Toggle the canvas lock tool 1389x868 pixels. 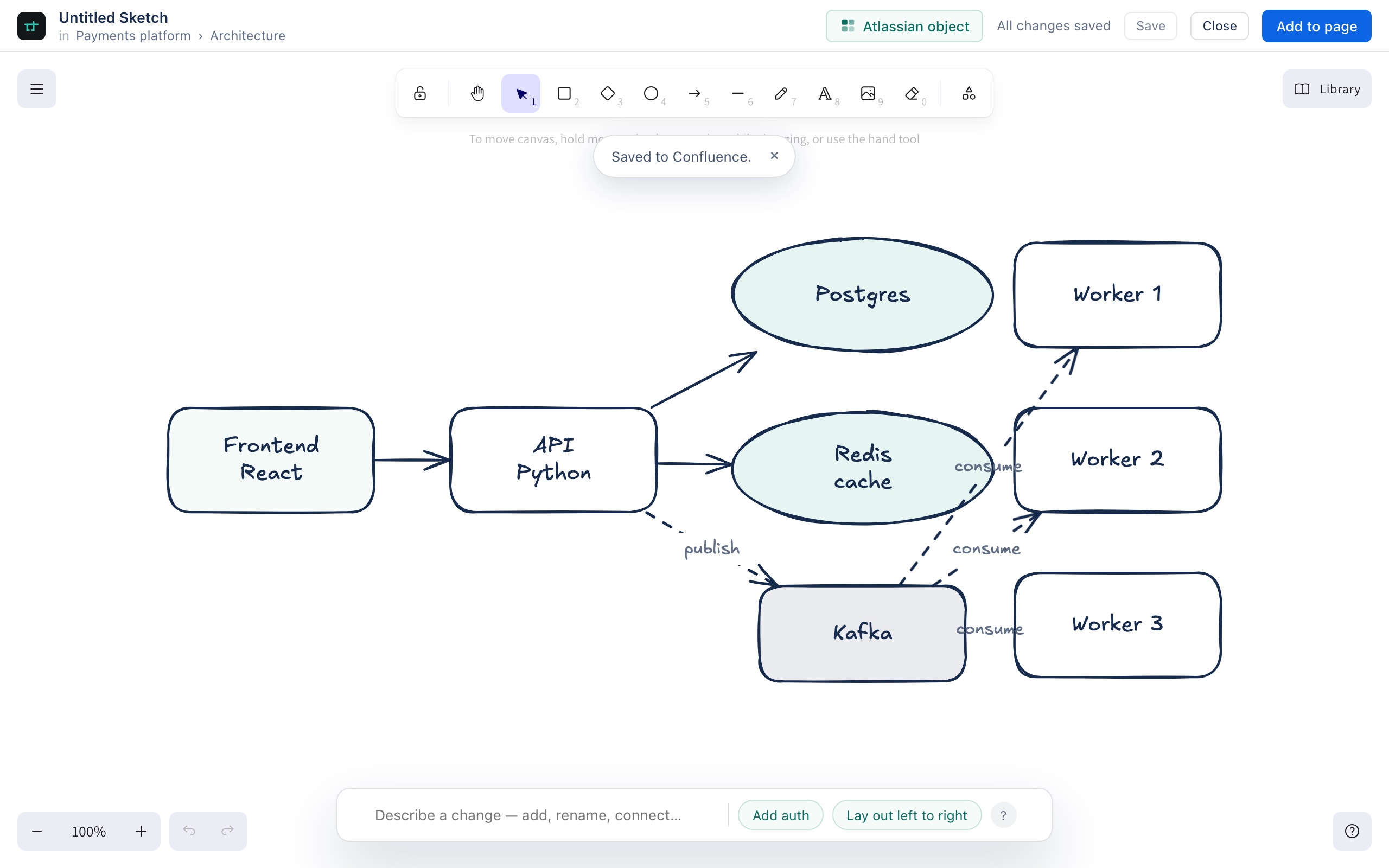pos(419,93)
